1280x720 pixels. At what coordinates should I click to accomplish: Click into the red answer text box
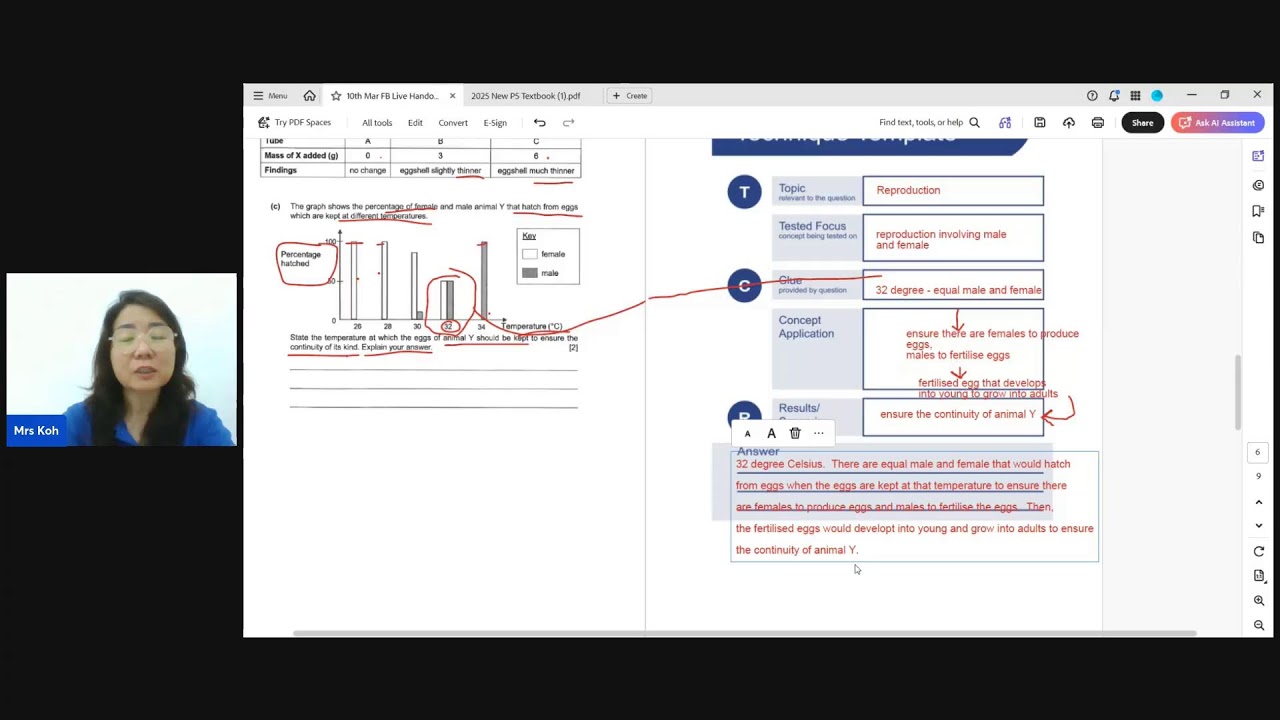(914, 507)
